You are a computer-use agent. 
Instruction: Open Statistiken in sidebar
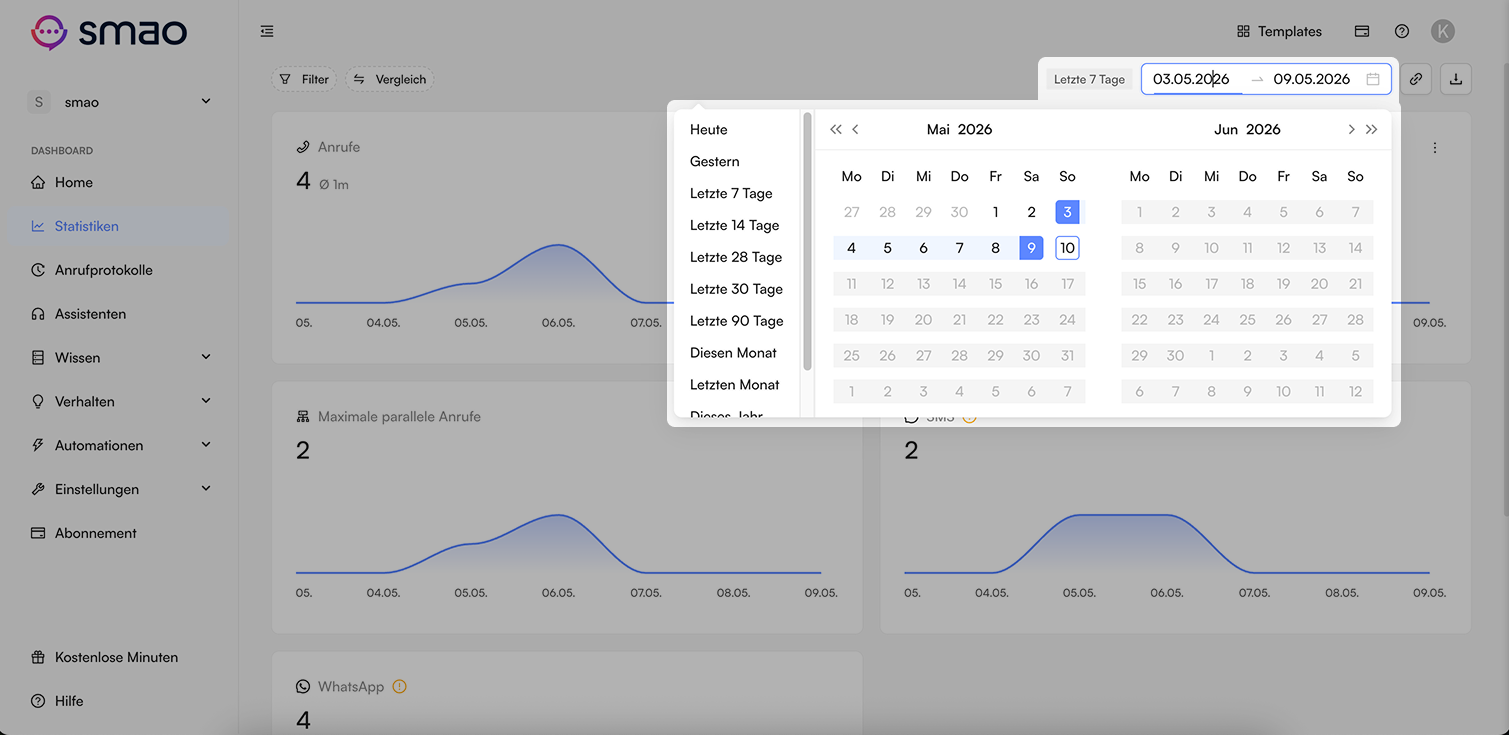(x=120, y=227)
